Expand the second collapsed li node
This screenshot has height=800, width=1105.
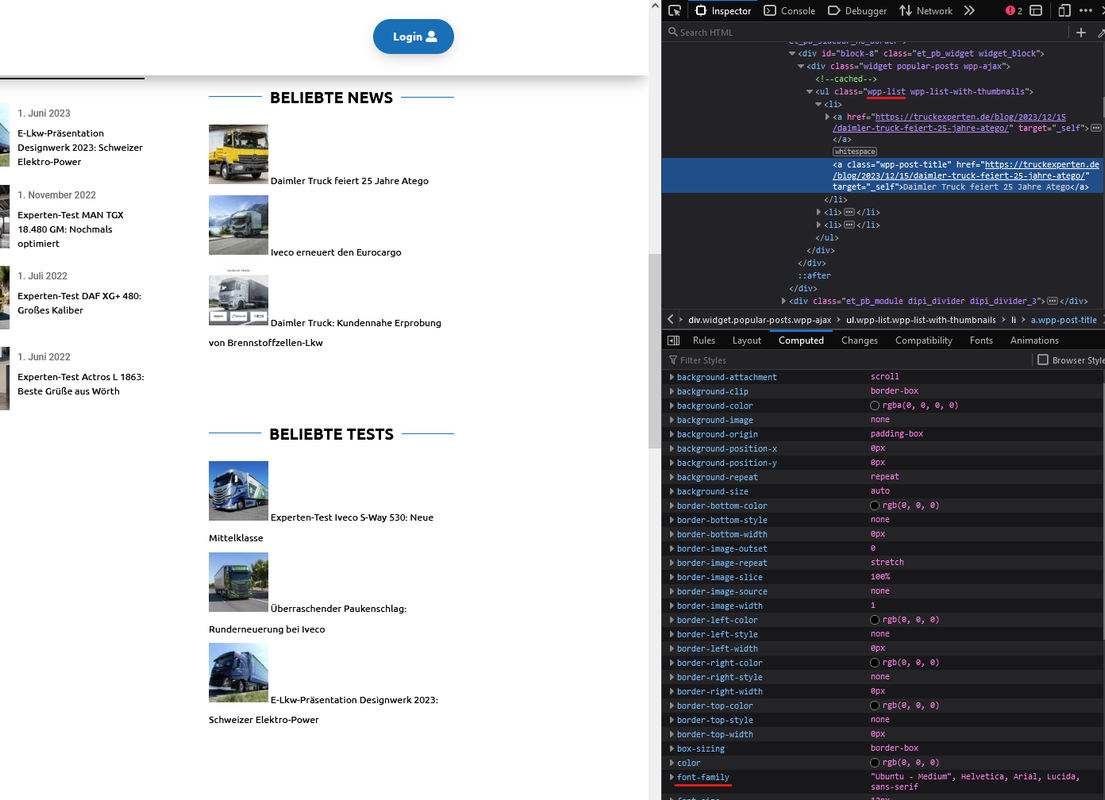[818, 212]
